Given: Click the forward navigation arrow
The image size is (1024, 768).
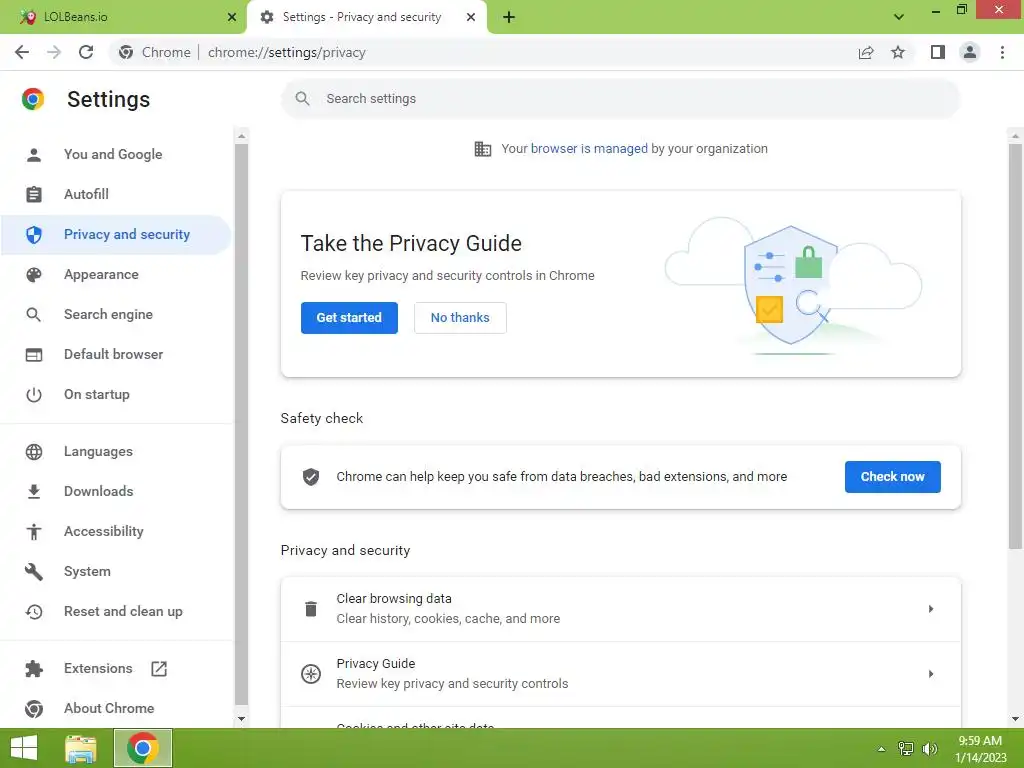Looking at the screenshot, I should click(x=54, y=52).
